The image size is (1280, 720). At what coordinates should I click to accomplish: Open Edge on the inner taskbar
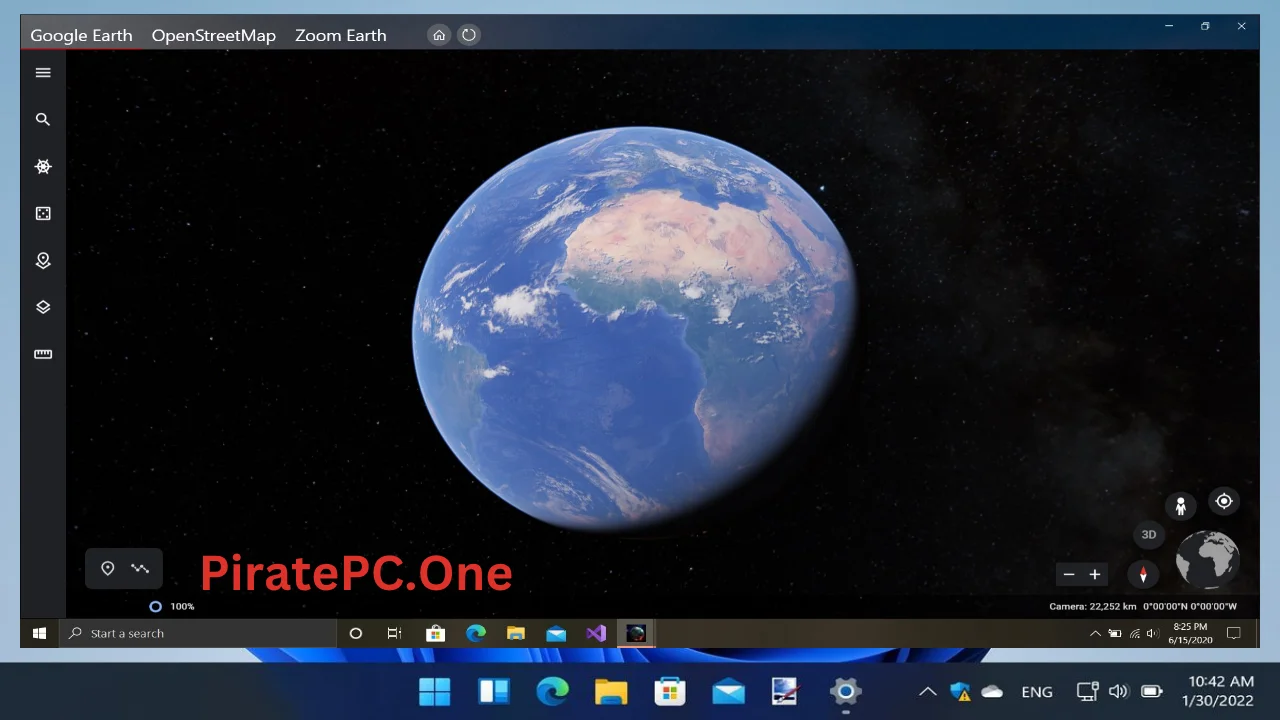476,633
